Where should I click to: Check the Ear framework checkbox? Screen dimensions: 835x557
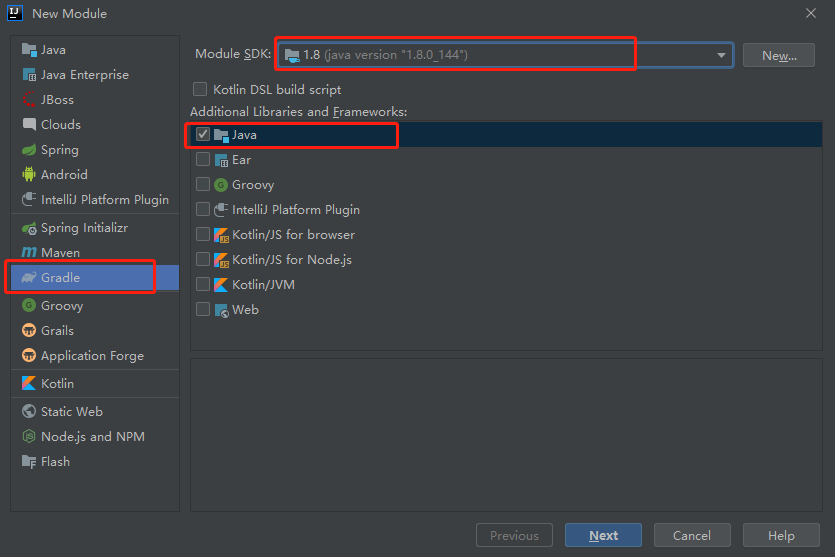coord(203,159)
